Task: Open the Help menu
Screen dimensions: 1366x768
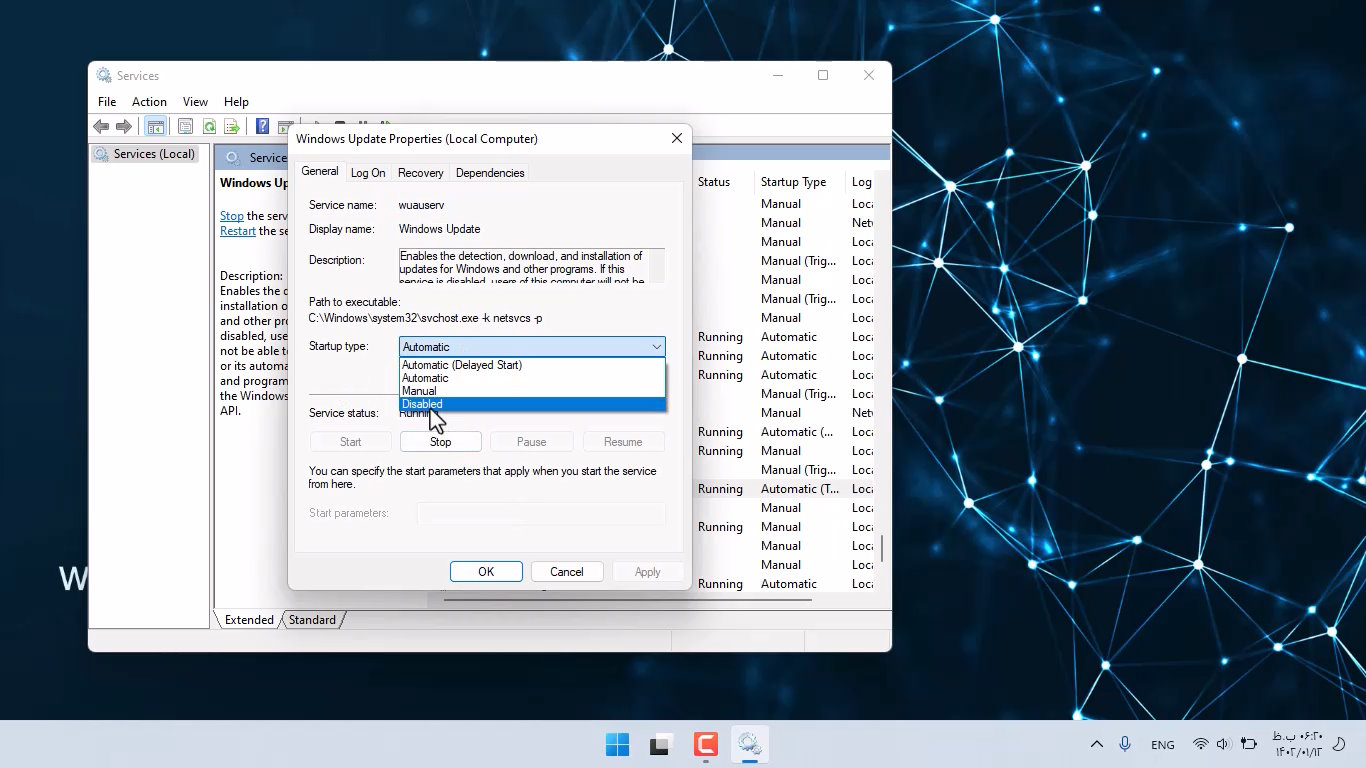Action: tap(236, 102)
